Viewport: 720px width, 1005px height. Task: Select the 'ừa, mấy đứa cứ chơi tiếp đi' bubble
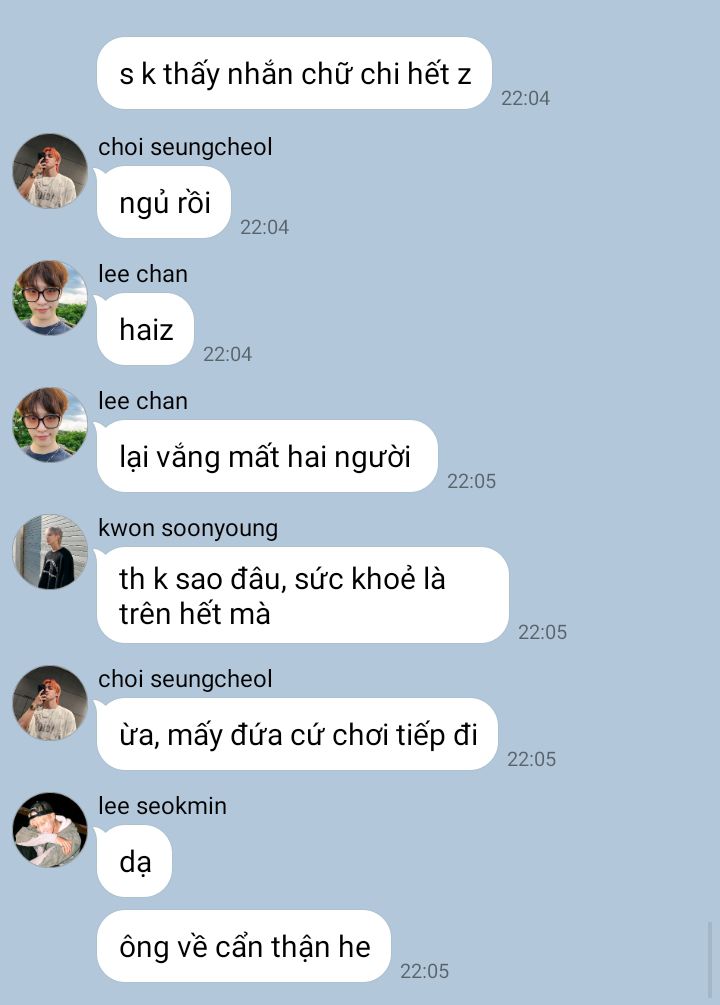pyautogui.click(x=297, y=735)
